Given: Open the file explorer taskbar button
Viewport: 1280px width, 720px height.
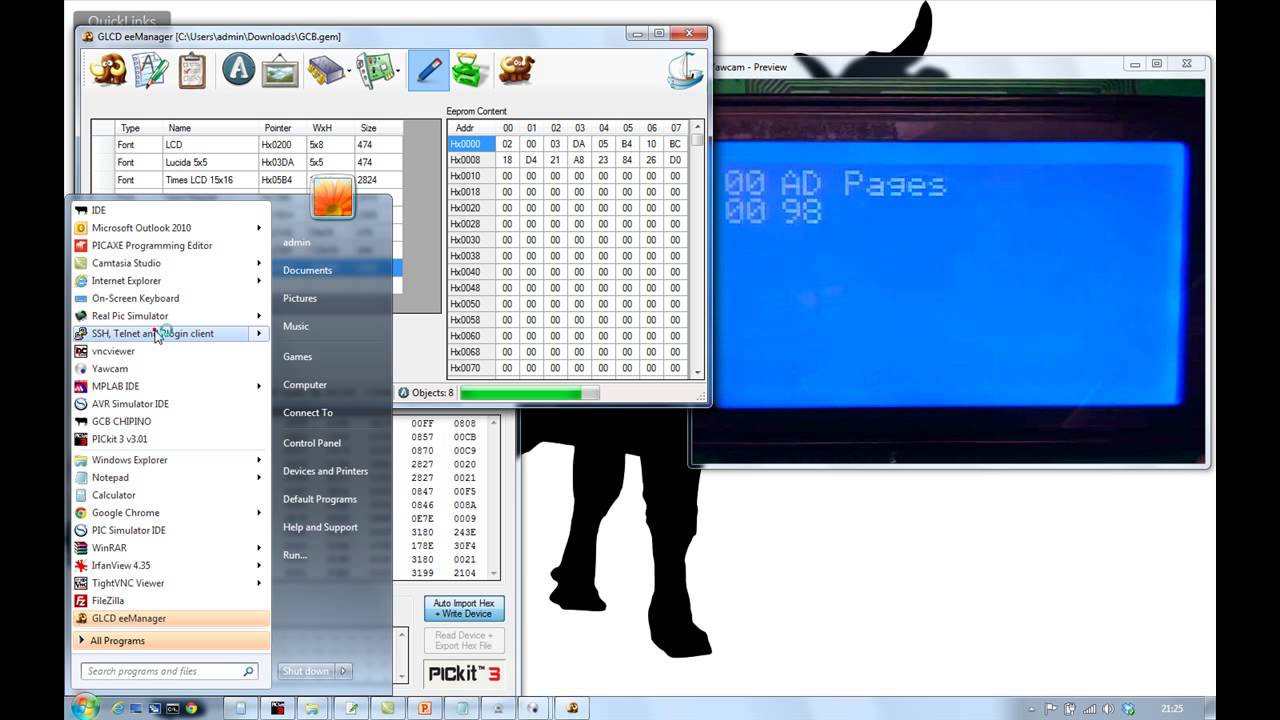Looking at the screenshot, I should pos(313,708).
